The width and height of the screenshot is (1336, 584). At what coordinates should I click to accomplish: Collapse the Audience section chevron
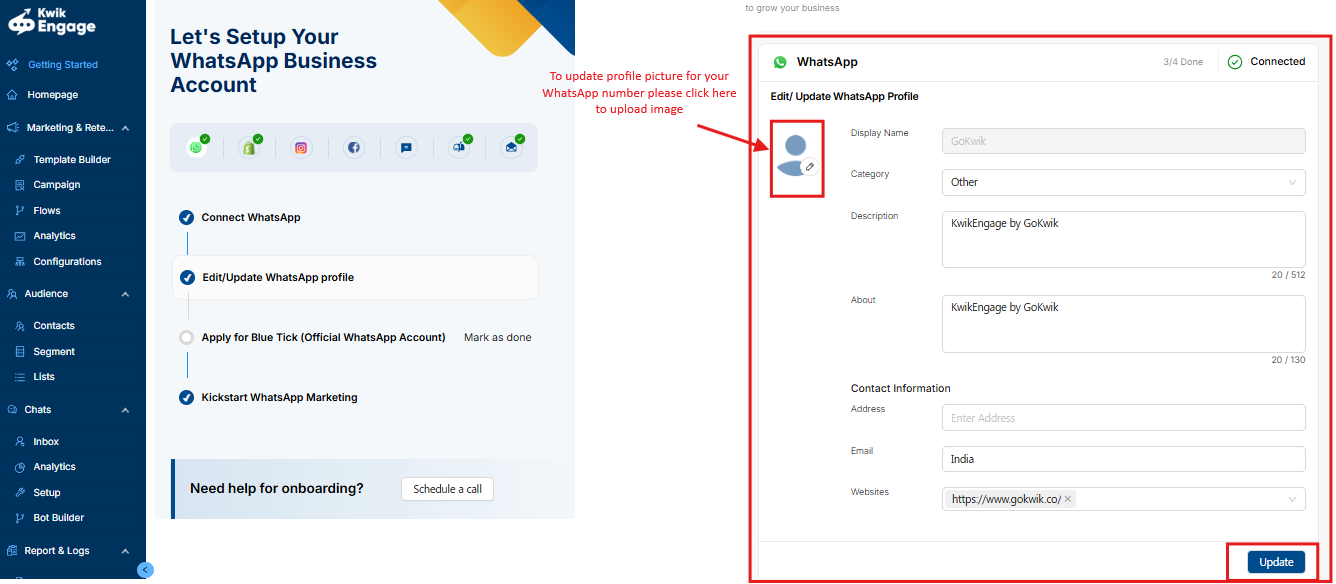pyautogui.click(x=125, y=294)
